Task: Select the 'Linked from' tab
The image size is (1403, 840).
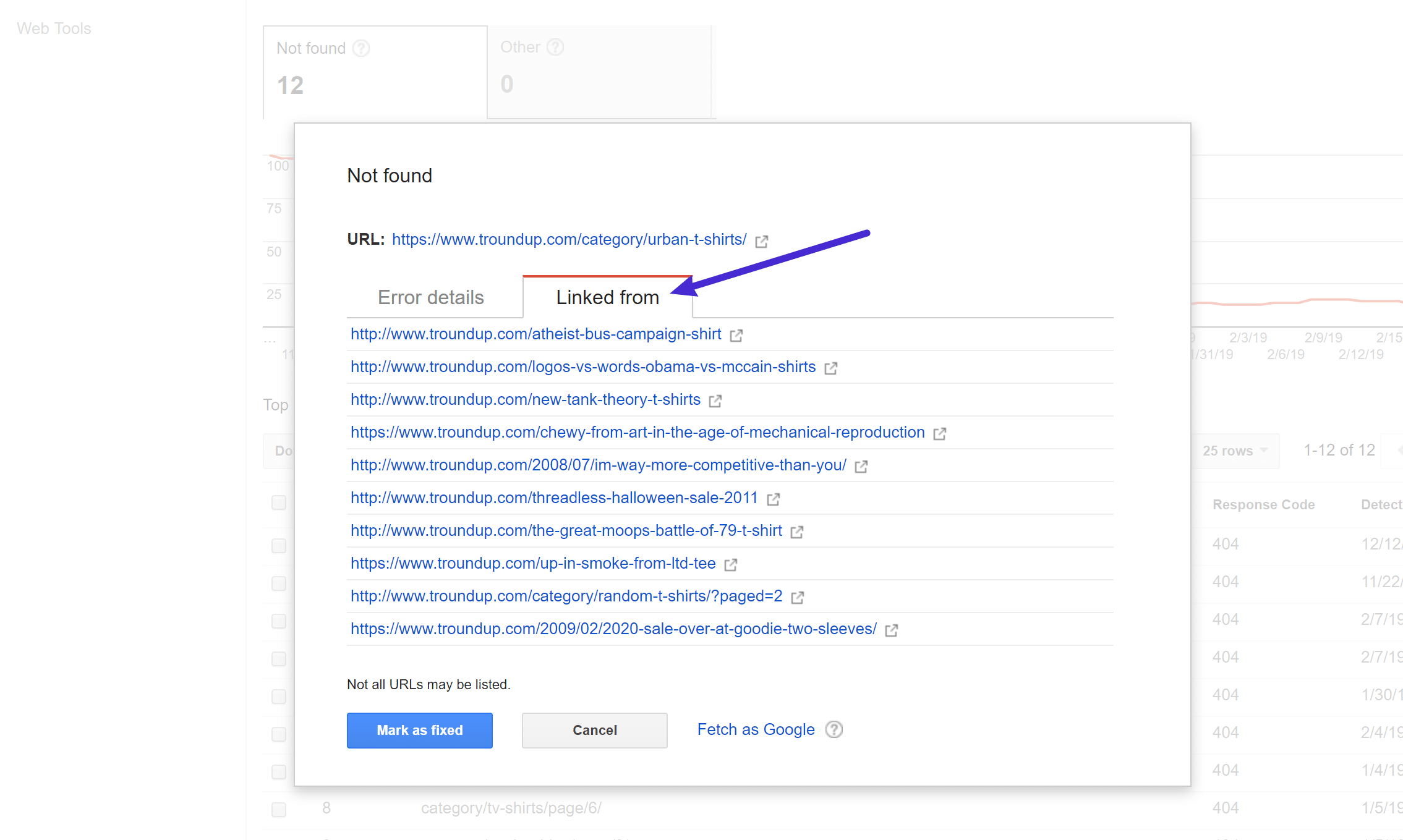Action: point(608,297)
